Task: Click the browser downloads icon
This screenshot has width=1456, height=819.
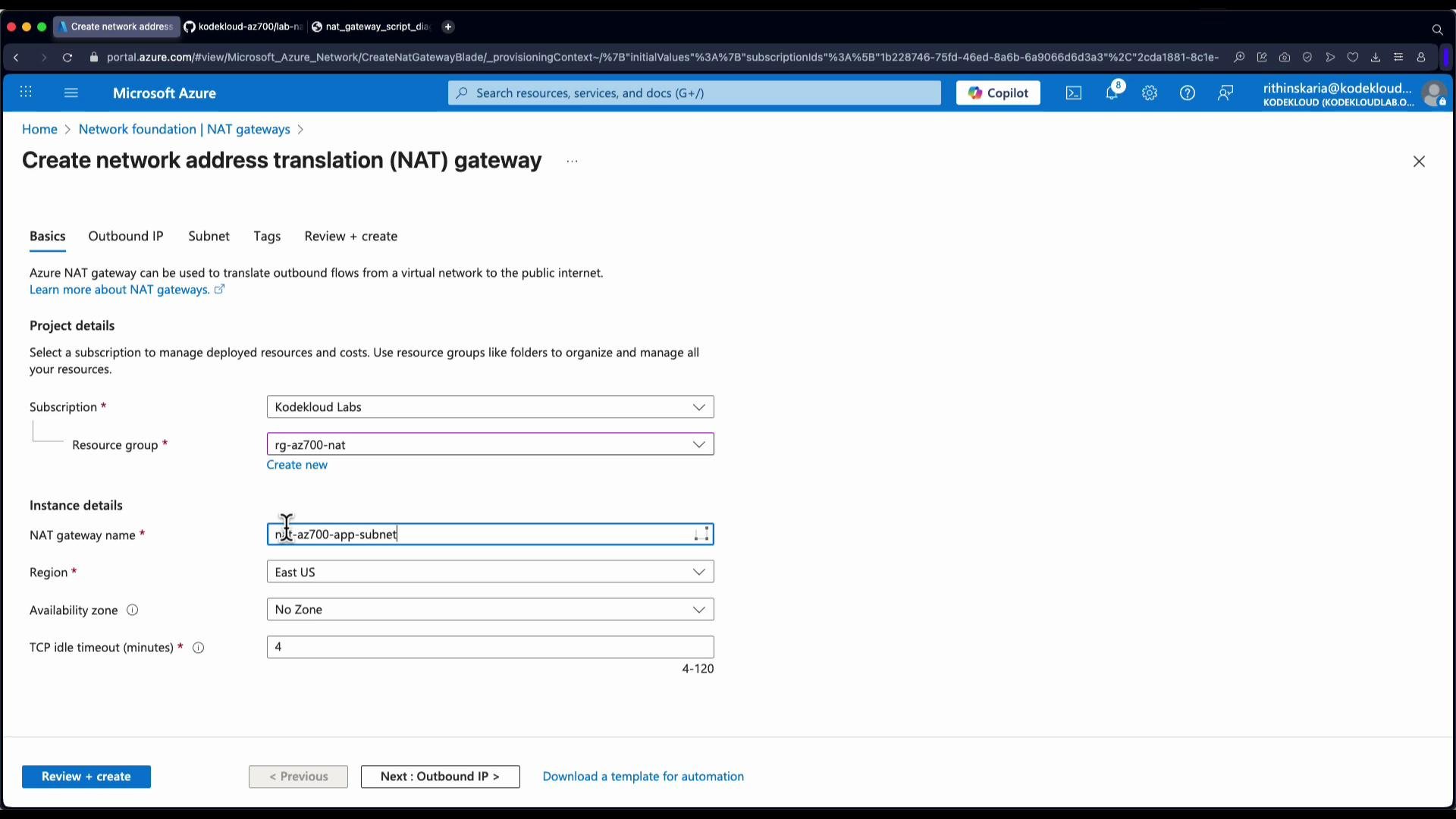Action: (1376, 58)
